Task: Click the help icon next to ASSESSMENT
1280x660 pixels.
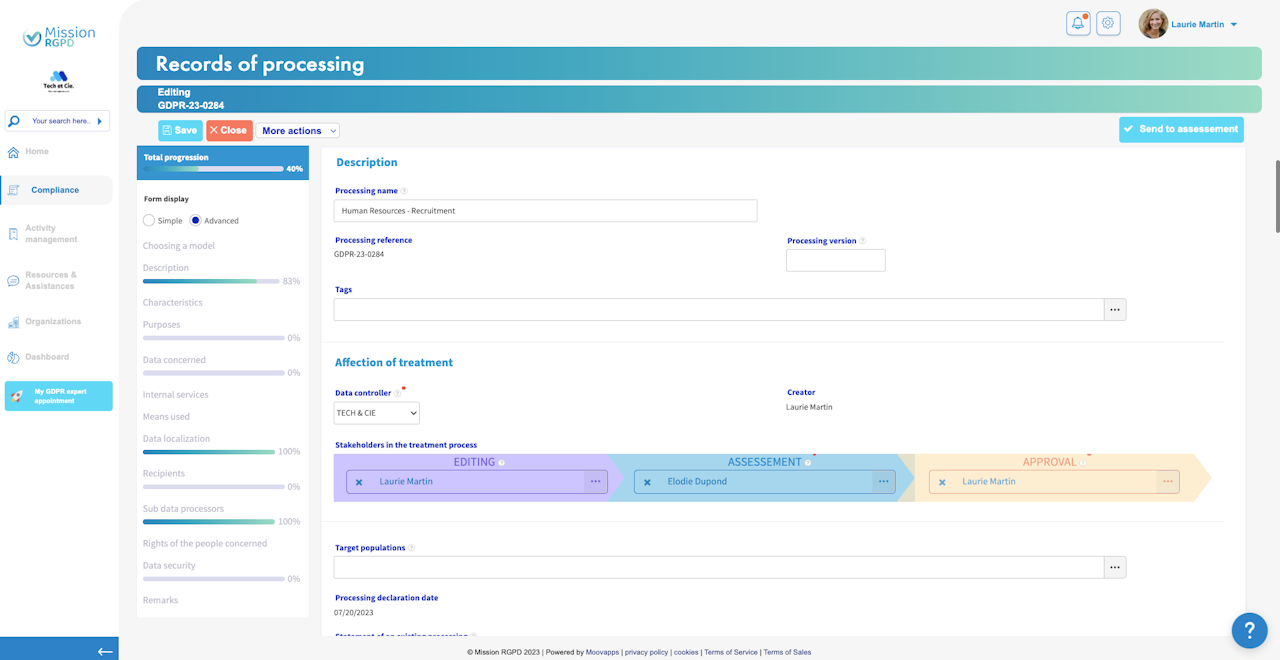Action: [x=808, y=463]
